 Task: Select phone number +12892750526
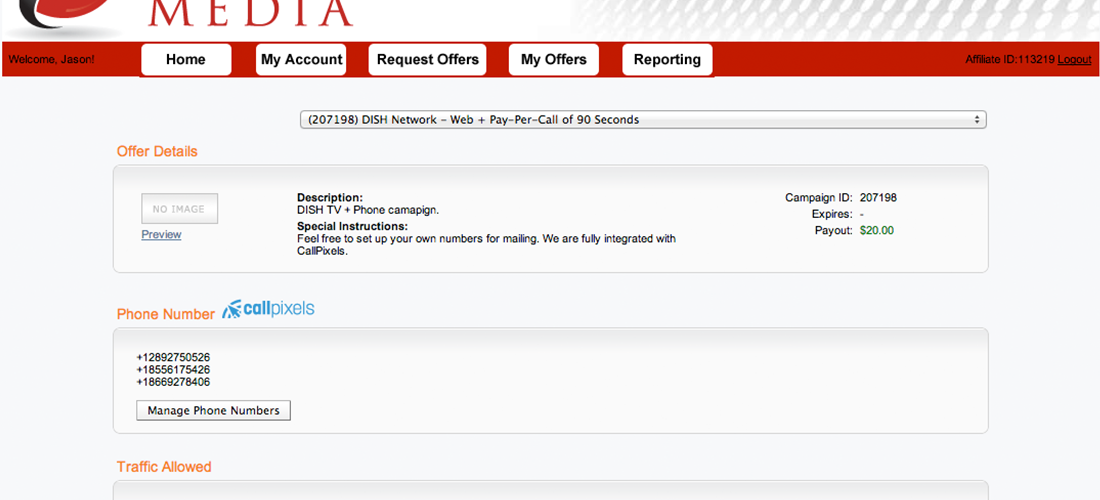point(173,357)
